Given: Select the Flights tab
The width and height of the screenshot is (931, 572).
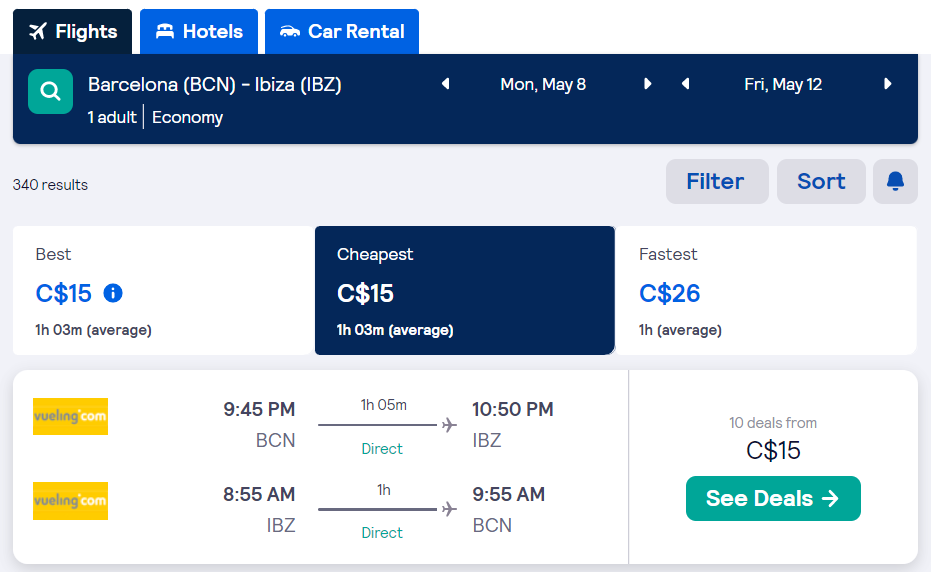Looking at the screenshot, I should pyautogui.click(x=72, y=31).
